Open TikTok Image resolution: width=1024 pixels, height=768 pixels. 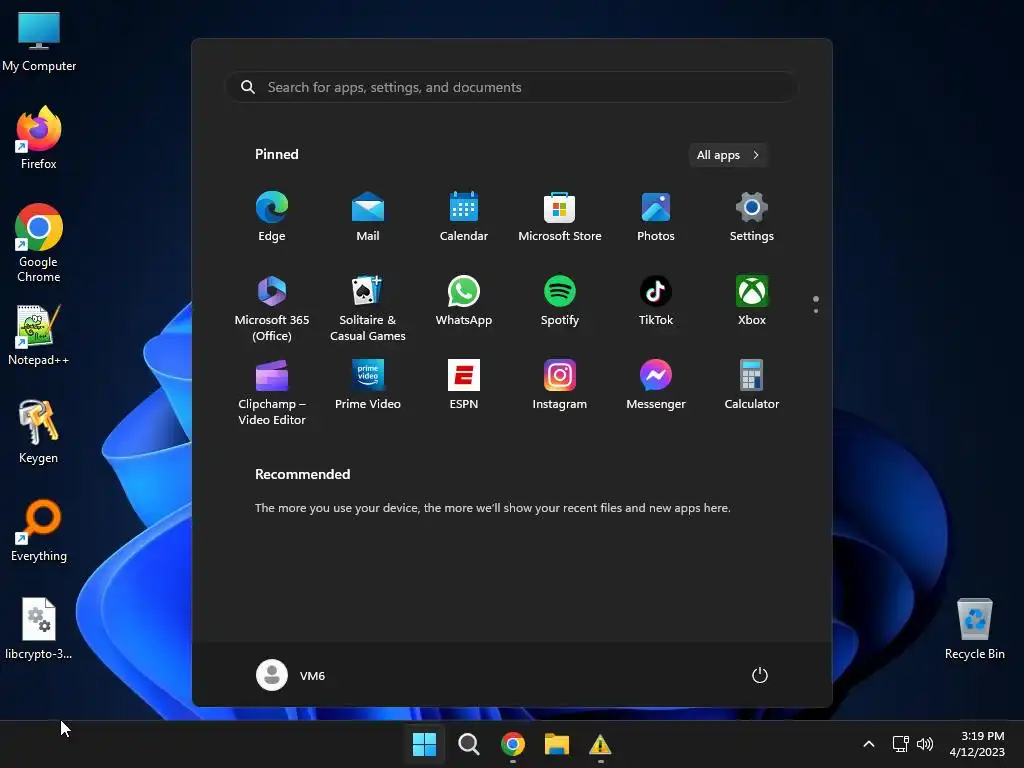656,301
